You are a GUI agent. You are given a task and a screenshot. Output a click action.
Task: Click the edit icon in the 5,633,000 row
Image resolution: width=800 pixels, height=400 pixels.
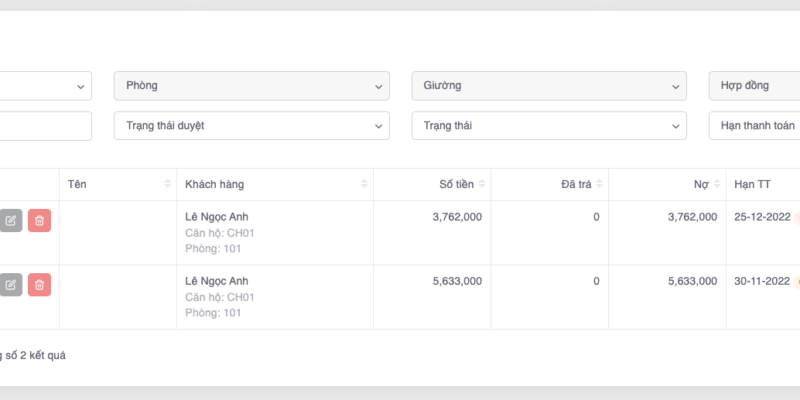coord(11,285)
